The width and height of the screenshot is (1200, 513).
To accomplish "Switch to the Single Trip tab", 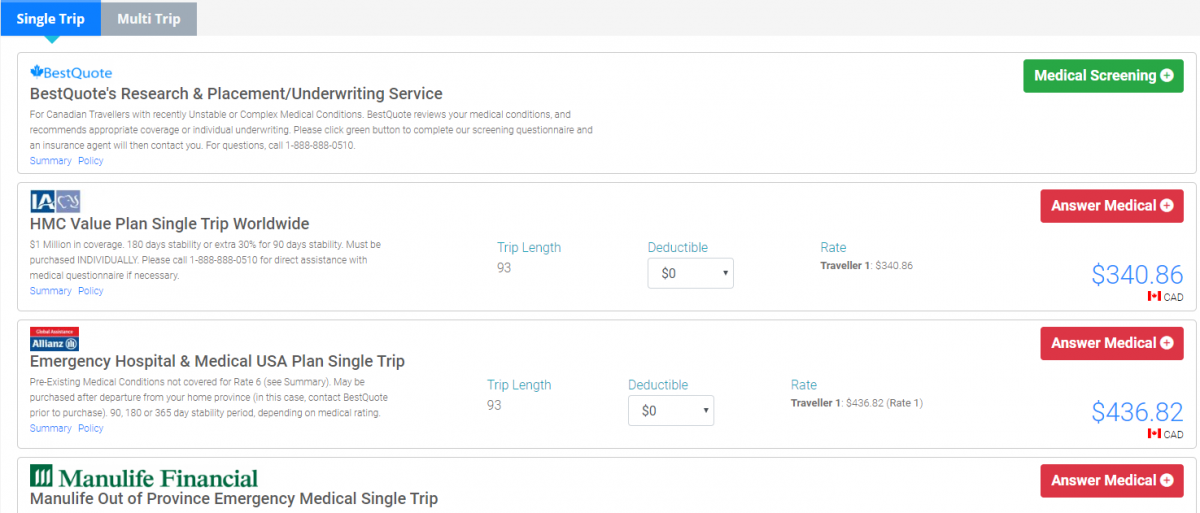I will pyautogui.click(x=50, y=19).
